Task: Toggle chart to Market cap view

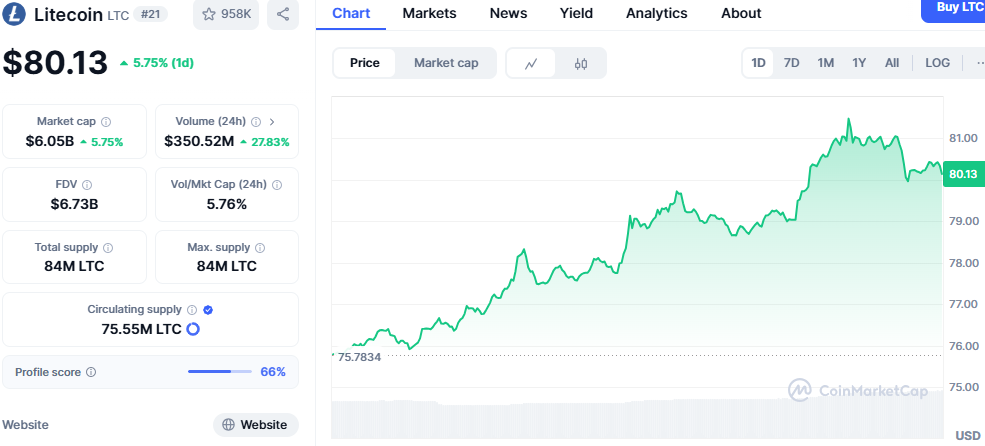Action: point(446,63)
